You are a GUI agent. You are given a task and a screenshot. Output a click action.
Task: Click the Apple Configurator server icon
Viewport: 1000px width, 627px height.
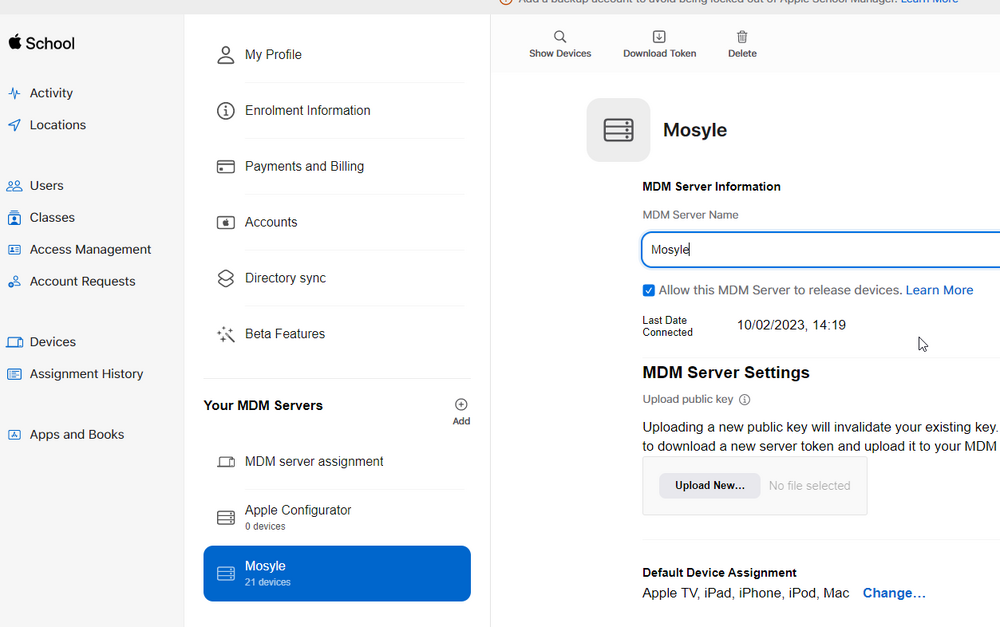(226, 517)
